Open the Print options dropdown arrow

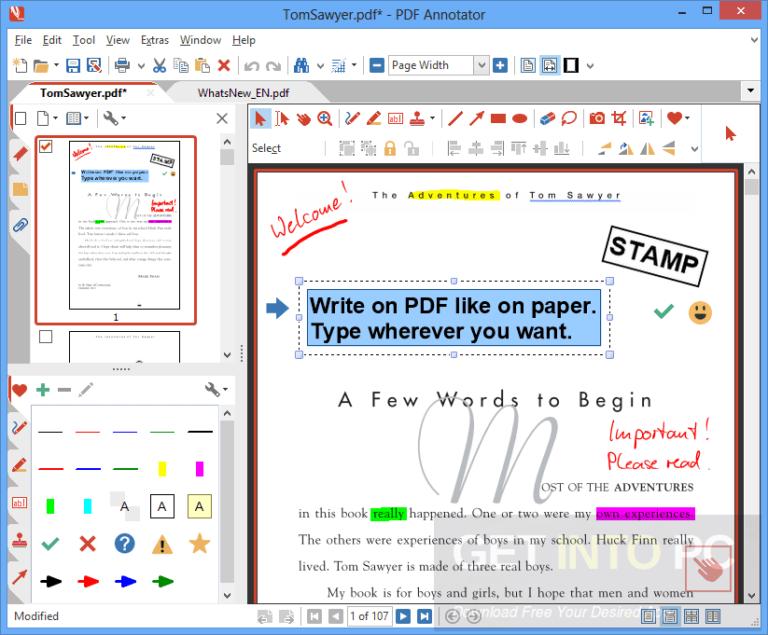point(141,66)
